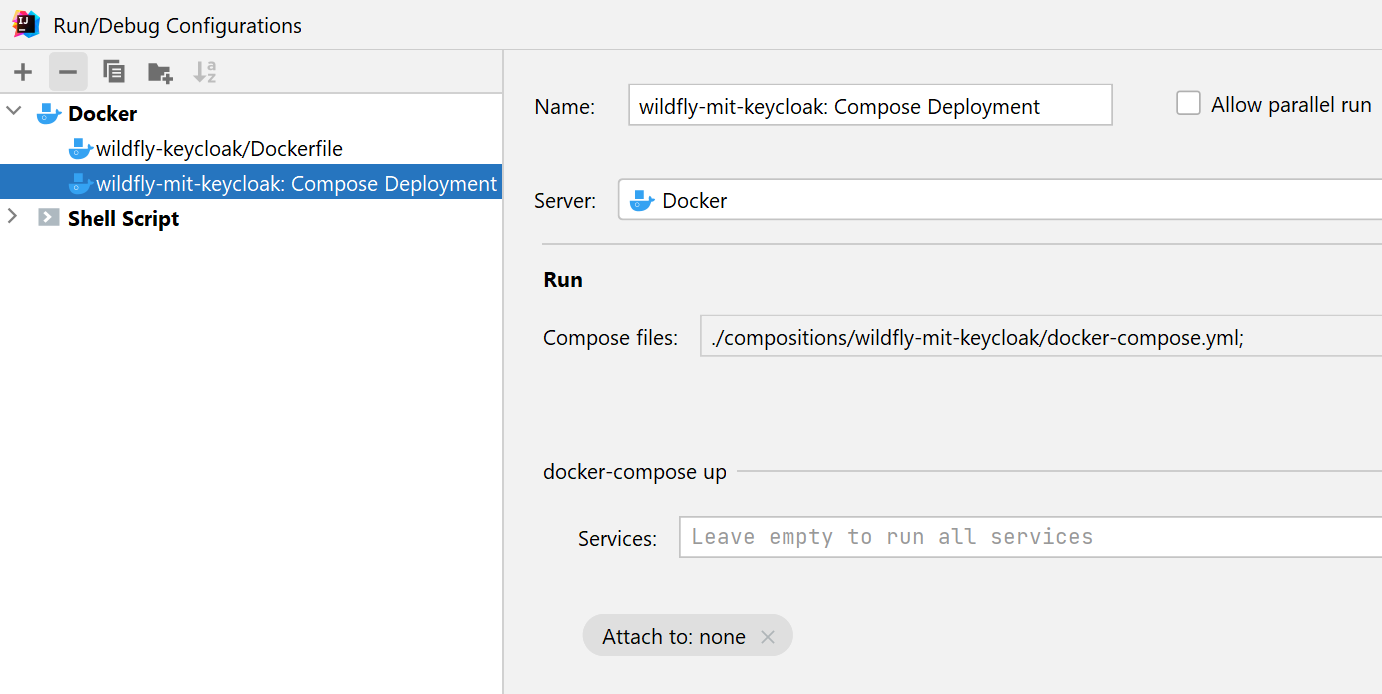Expand the Shell Script group
The height and width of the screenshot is (694, 1382).
pyautogui.click(x=13, y=217)
